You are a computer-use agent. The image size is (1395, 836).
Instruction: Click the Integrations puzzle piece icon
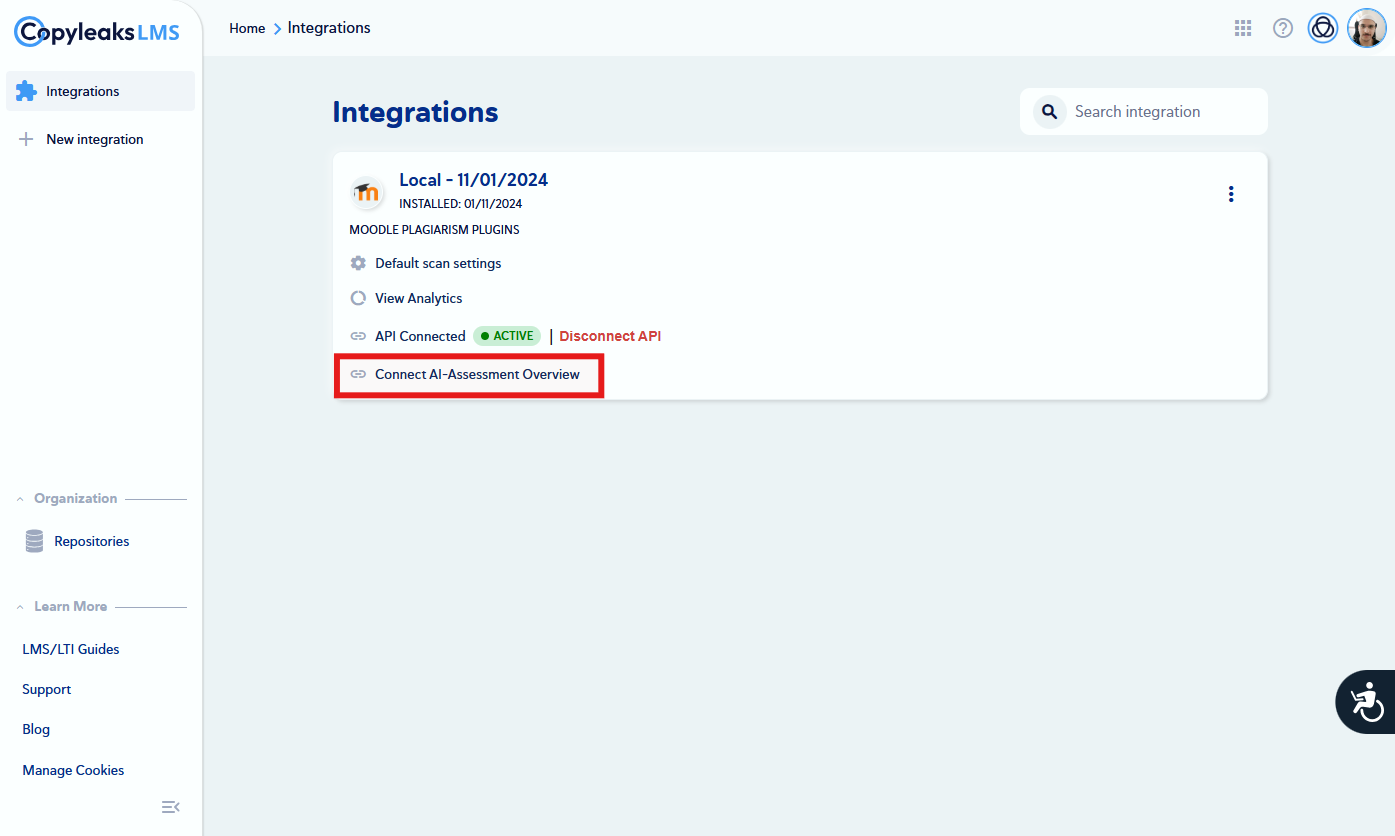[x=26, y=91]
